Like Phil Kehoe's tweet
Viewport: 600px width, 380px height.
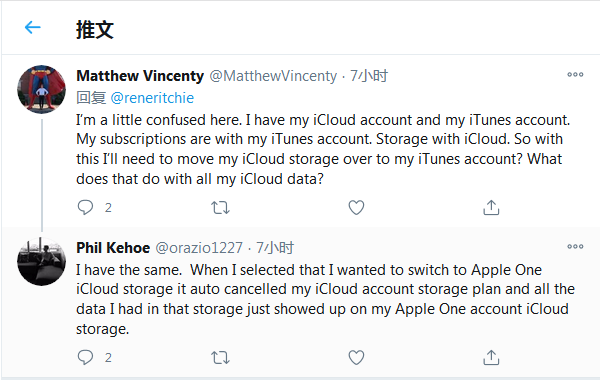[x=356, y=357]
